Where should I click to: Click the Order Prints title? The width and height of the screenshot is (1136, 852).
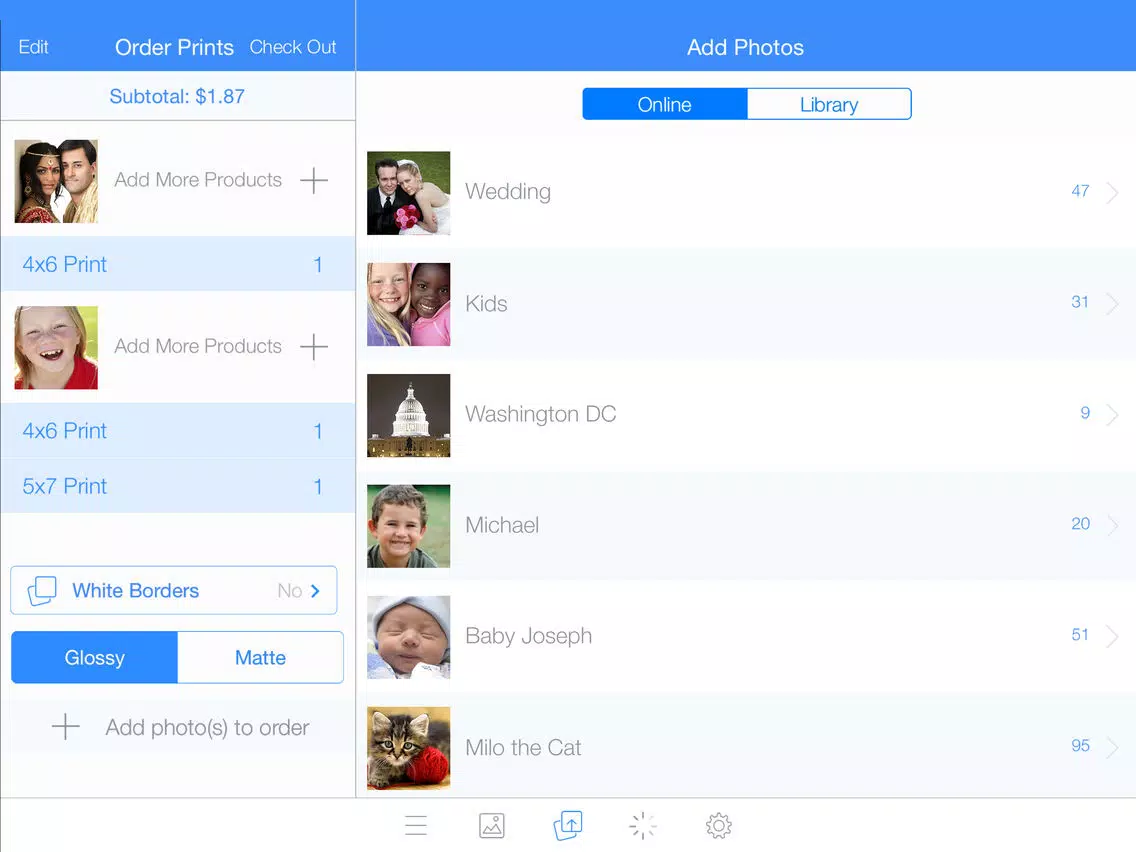pos(174,47)
